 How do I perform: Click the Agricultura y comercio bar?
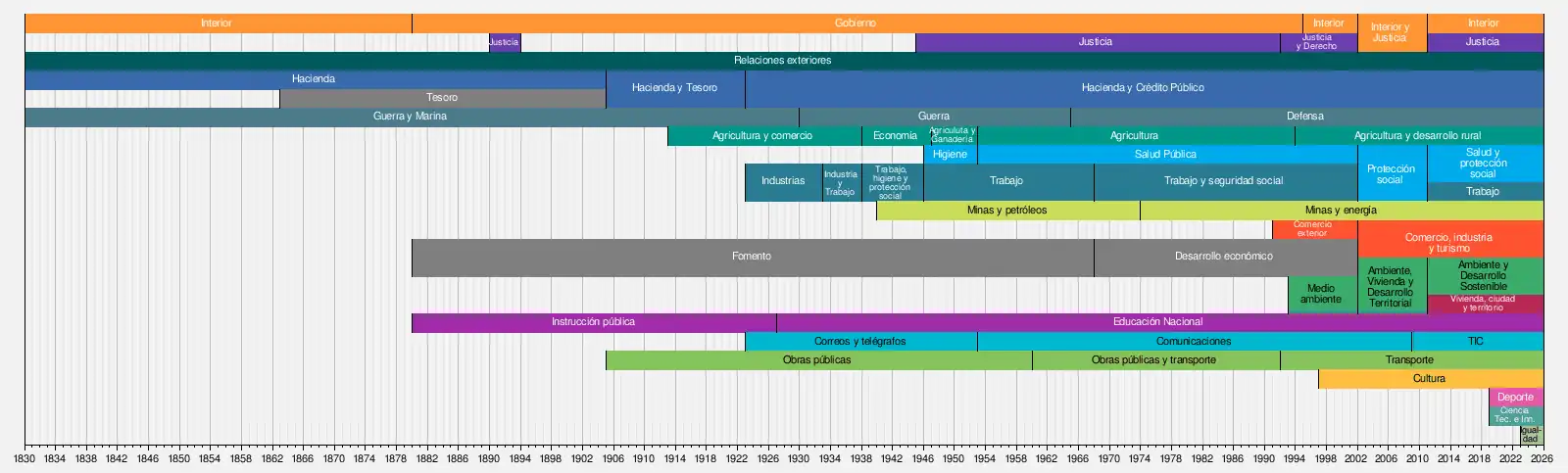pyautogui.click(x=762, y=136)
